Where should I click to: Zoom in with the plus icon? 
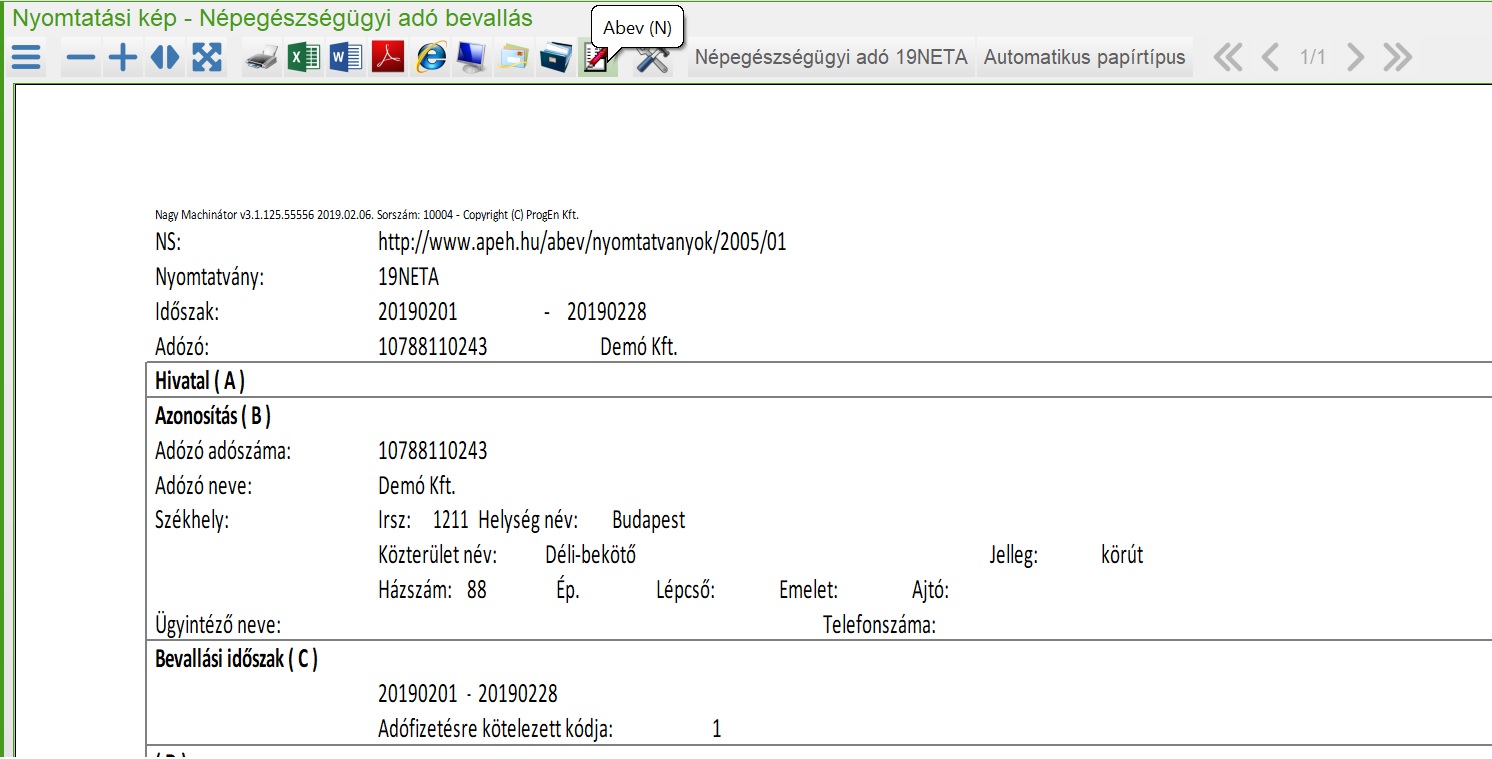pos(122,58)
